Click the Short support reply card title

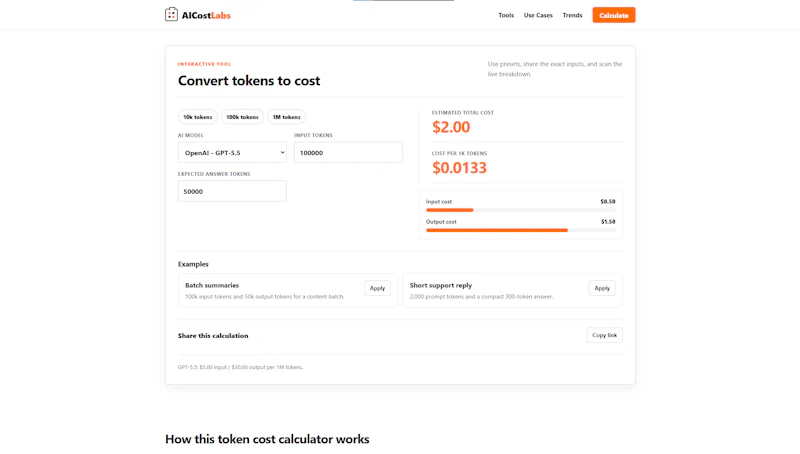click(x=440, y=285)
